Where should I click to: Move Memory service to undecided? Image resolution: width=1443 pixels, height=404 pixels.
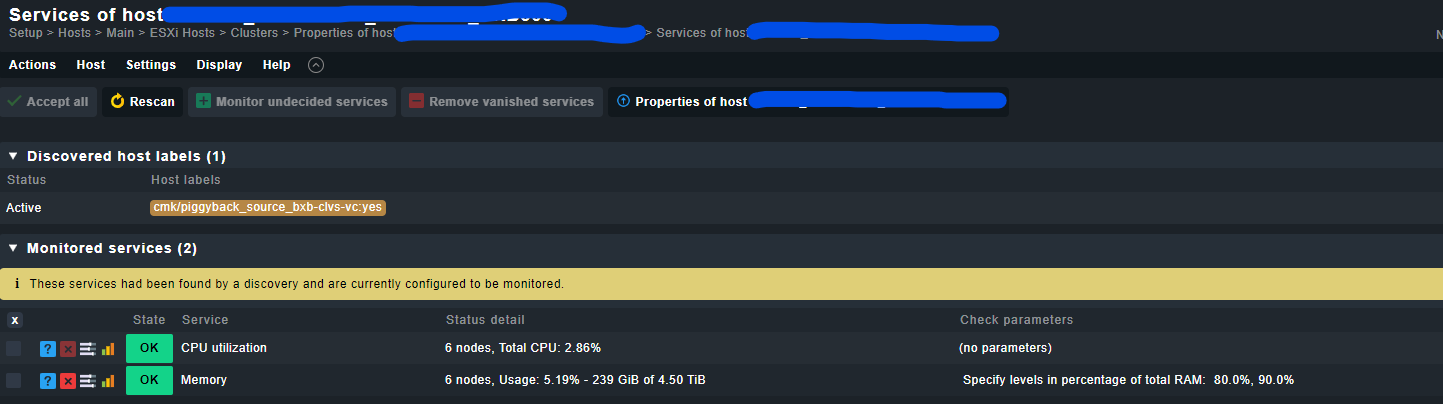click(47, 380)
